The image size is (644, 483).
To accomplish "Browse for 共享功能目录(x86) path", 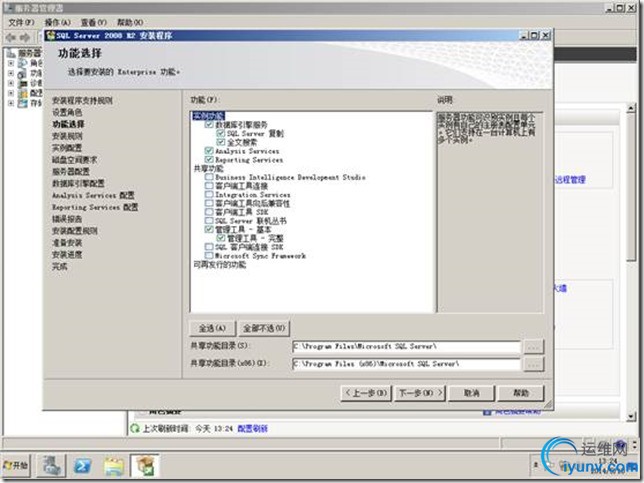I will coord(534,364).
